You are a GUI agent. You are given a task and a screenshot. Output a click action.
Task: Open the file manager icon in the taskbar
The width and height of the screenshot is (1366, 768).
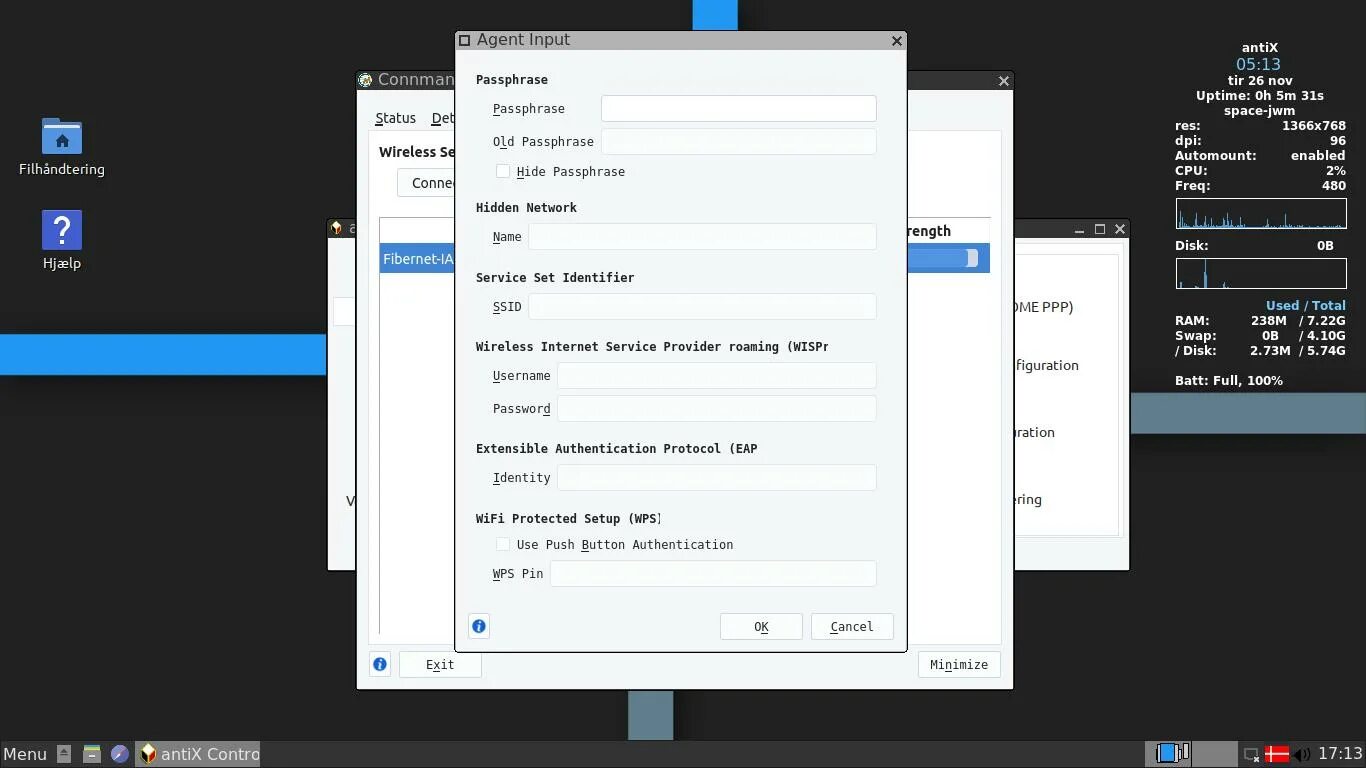pos(91,754)
